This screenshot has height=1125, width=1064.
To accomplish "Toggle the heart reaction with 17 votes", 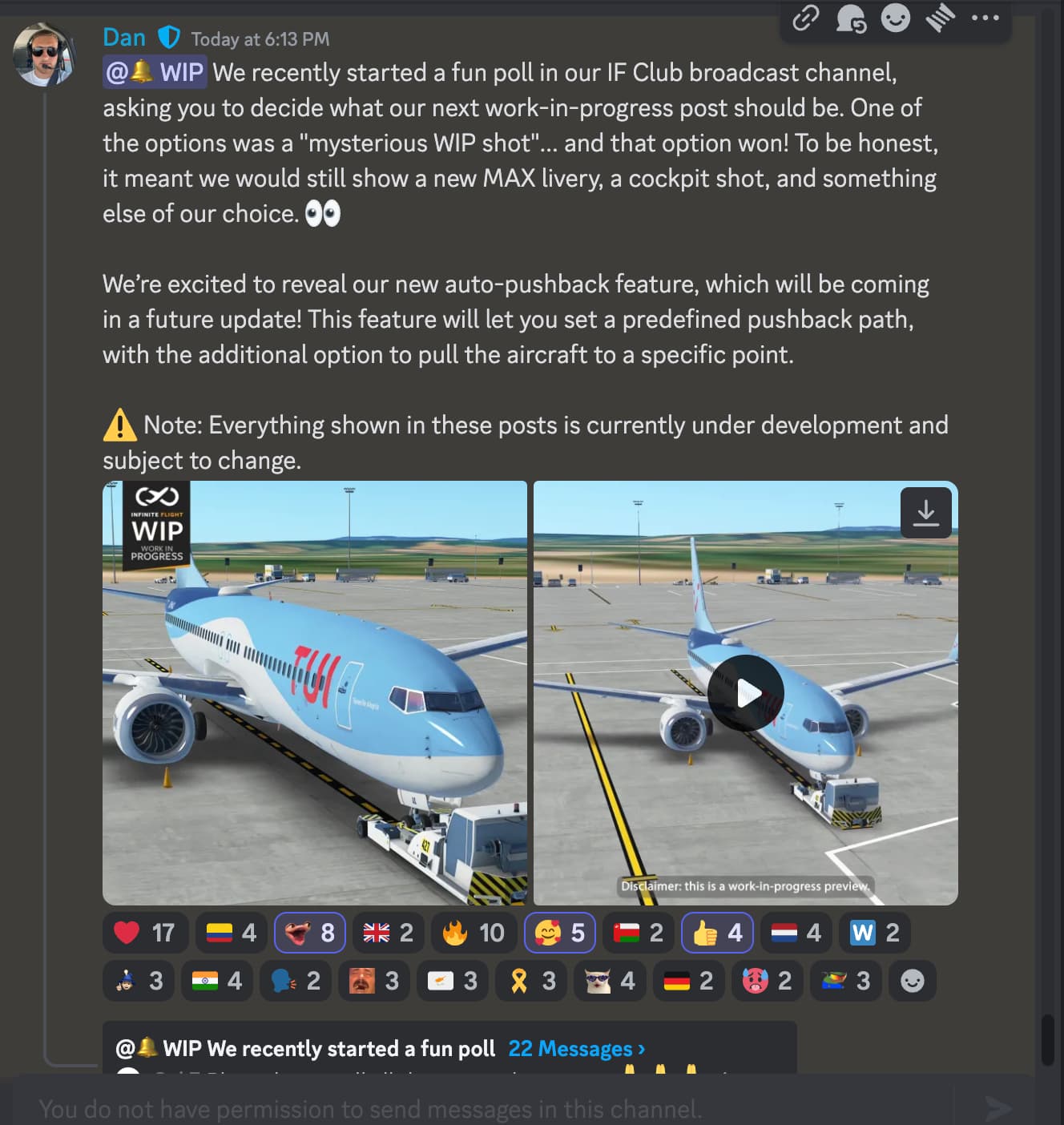I will pyautogui.click(x=145, y=933).
